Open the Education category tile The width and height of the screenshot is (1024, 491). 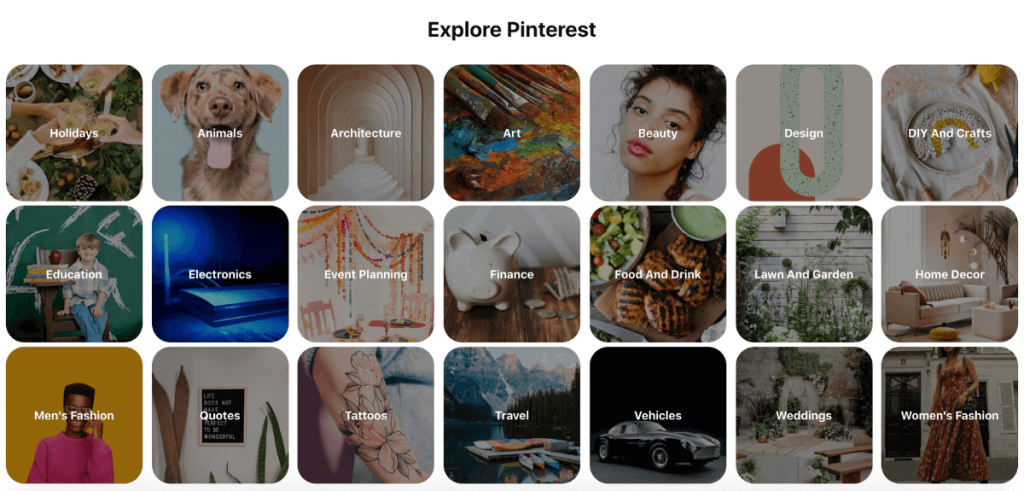coord(74,274)
